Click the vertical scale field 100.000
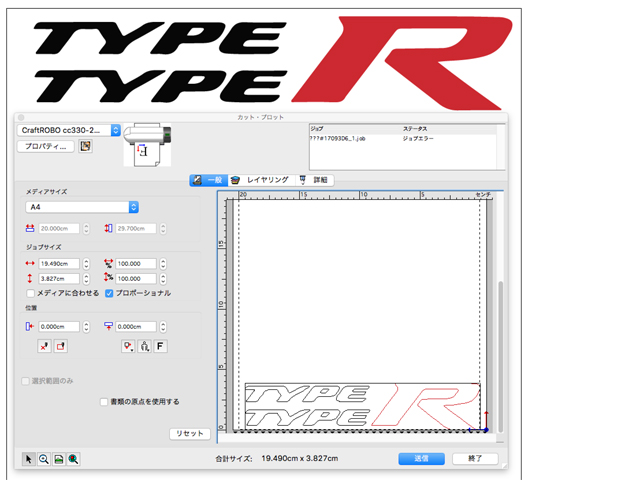The image size is (640, 480). [136, 278]
